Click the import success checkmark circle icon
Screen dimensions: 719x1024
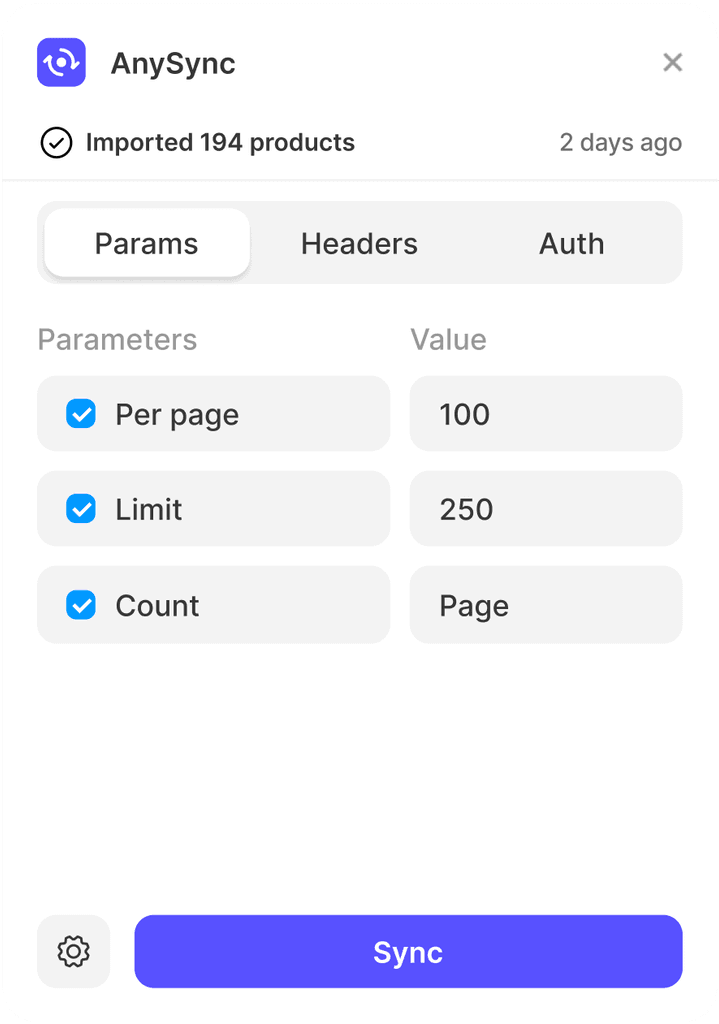click(x=57, y=143)
